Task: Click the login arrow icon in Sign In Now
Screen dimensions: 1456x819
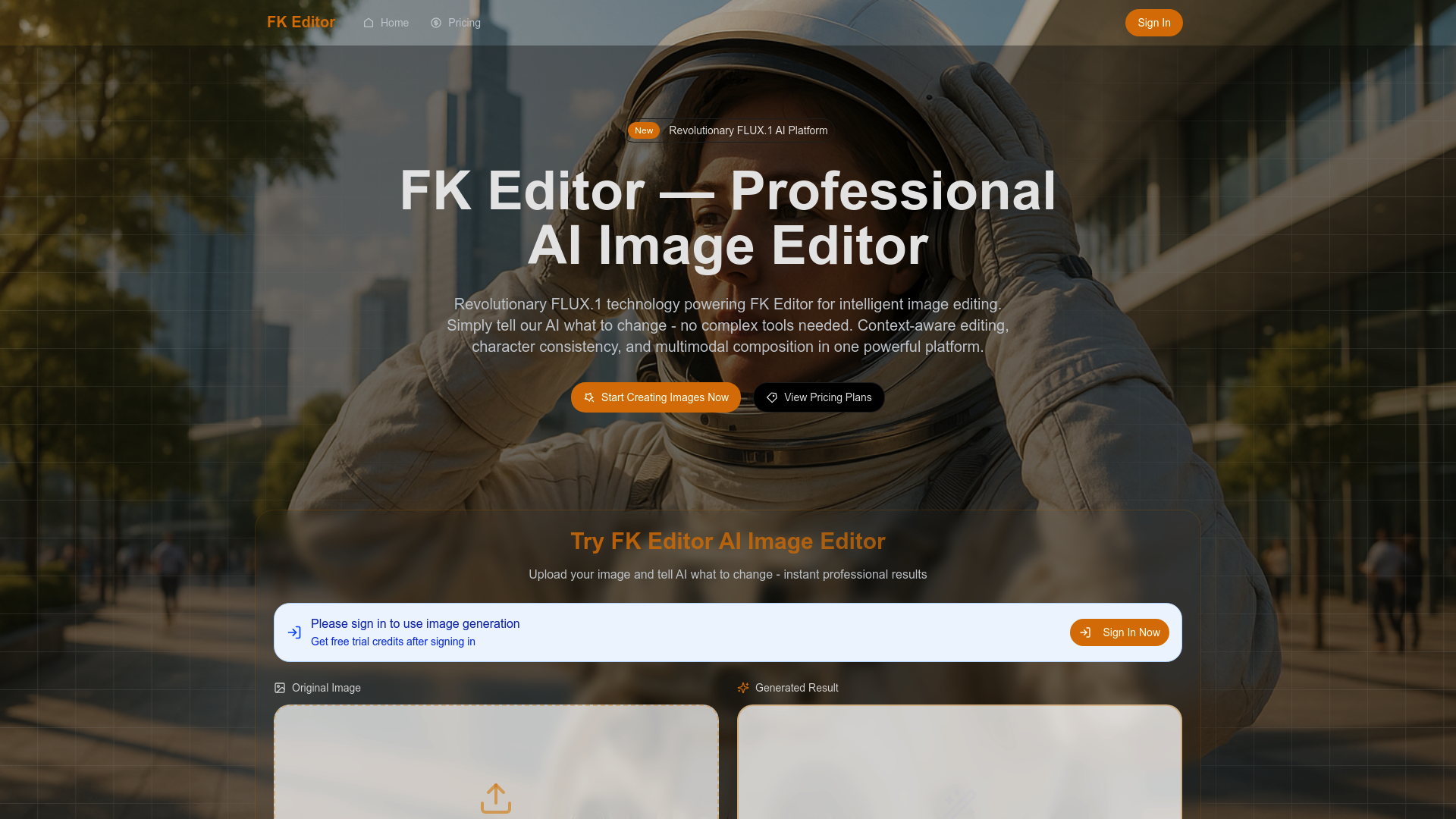Action: (x=1085, y=632)
